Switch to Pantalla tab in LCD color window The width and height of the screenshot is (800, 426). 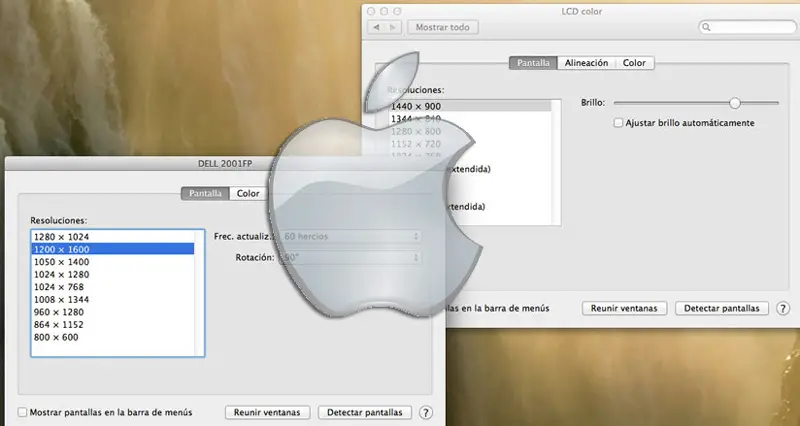point(533,63)
